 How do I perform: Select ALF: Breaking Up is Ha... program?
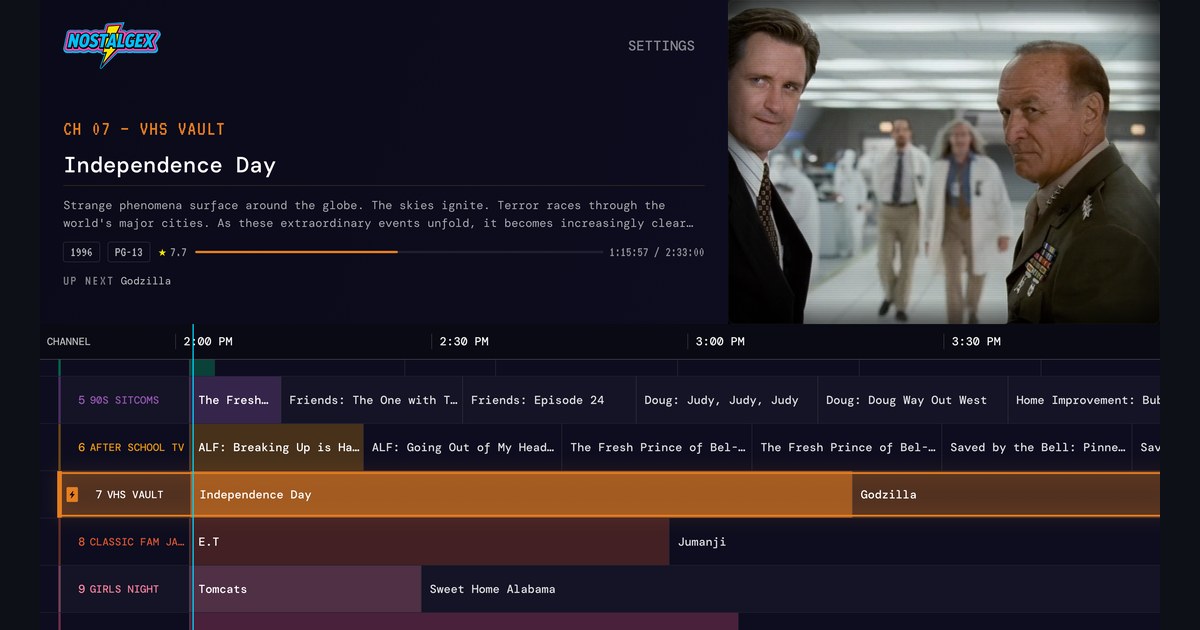pyautogui.click(x=278, y=447)
